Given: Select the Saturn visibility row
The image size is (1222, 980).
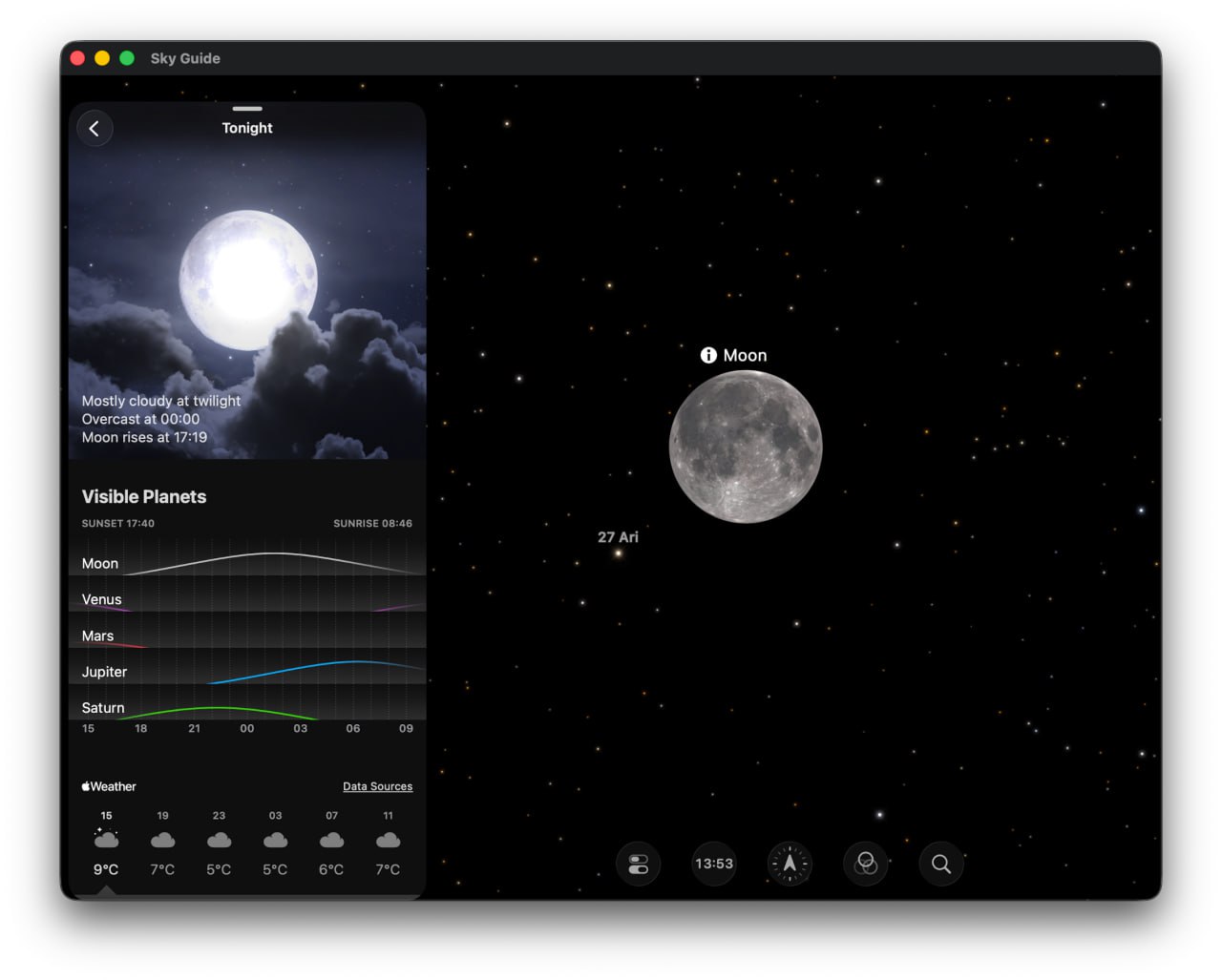Looking at the screenshot, I should point(247,707).
